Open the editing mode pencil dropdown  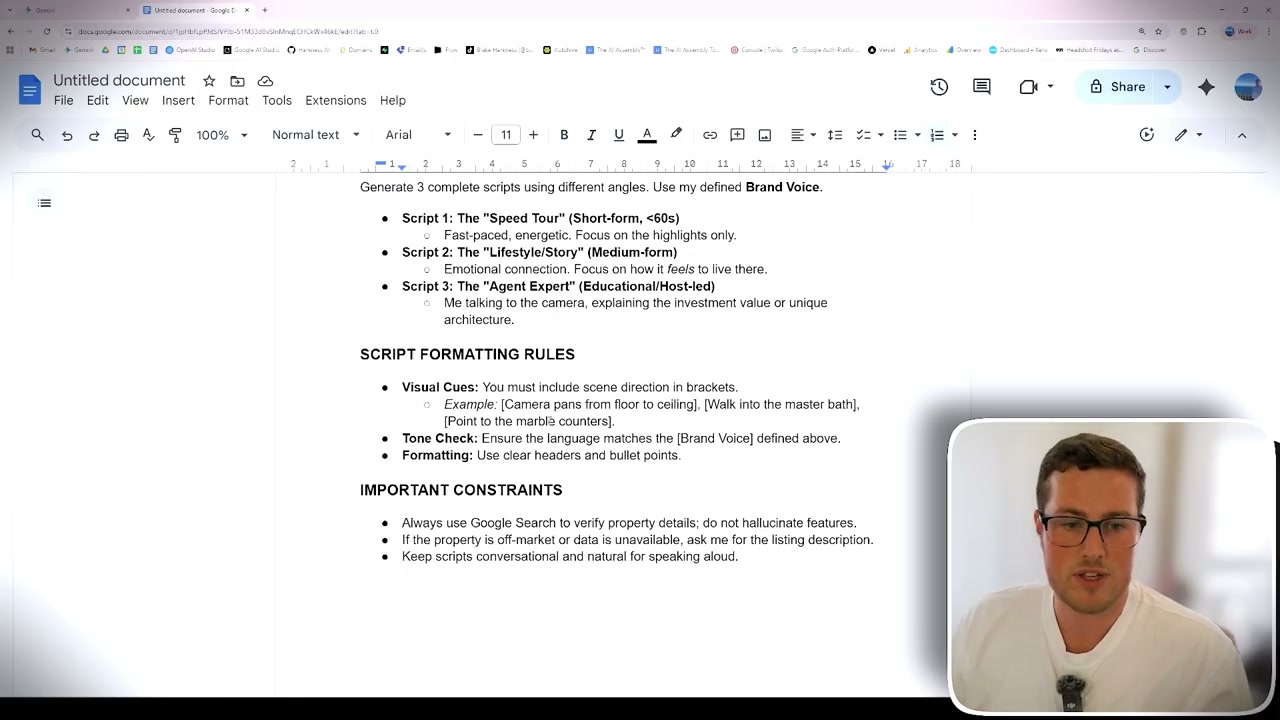(1188, 135)
